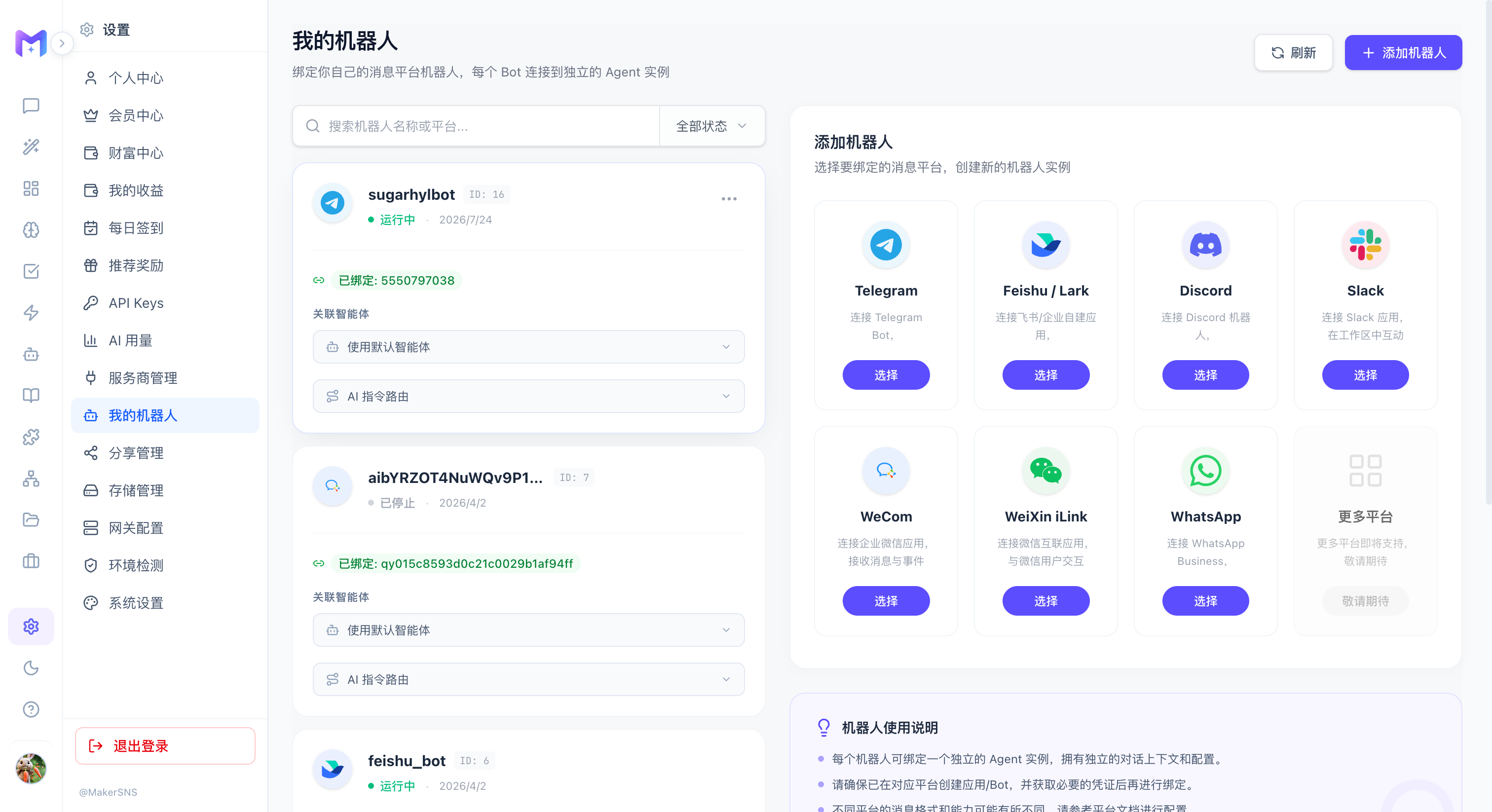The height and width of the screenshot is (812, 1492).
Task: Expand sugarhylbot 使用默认智能体 dropdown
Action: tap(528, 347)
